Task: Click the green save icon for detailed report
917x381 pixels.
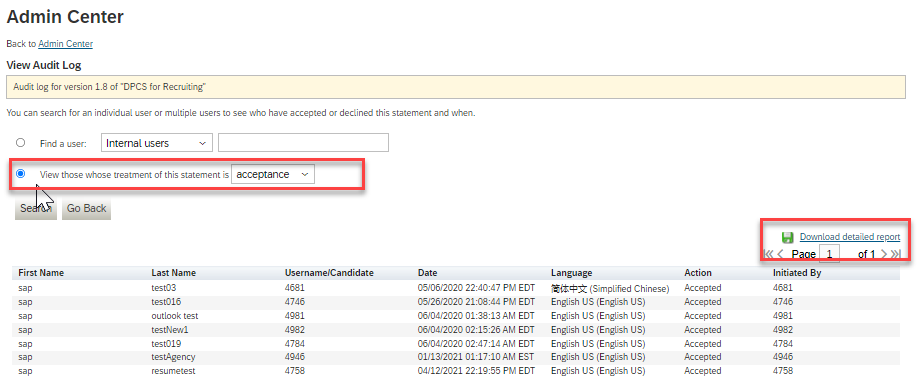Action: pos(787,237)
